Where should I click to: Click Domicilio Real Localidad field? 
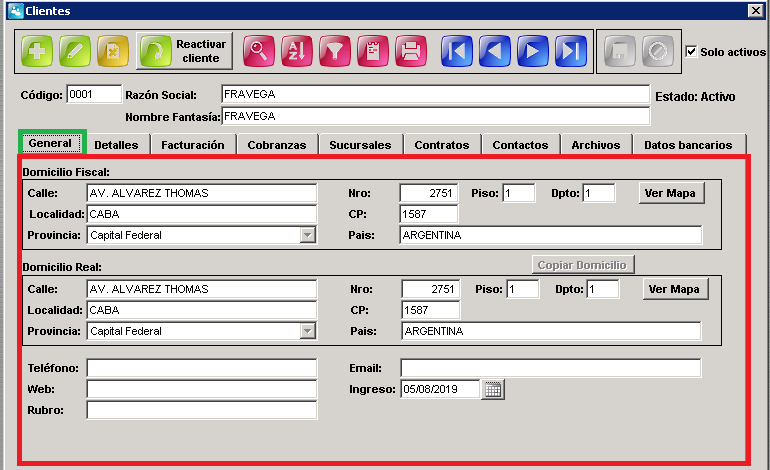[x=202, y=310]
